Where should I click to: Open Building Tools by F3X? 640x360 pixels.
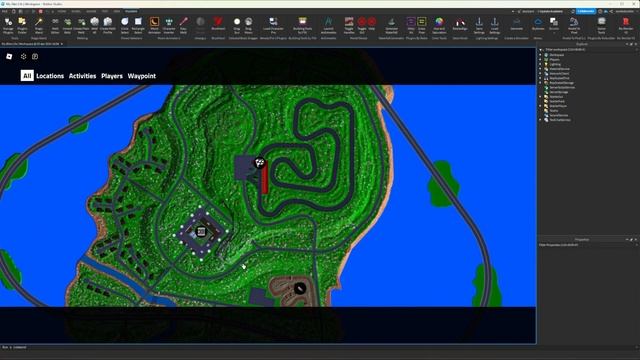click(302, 25)
